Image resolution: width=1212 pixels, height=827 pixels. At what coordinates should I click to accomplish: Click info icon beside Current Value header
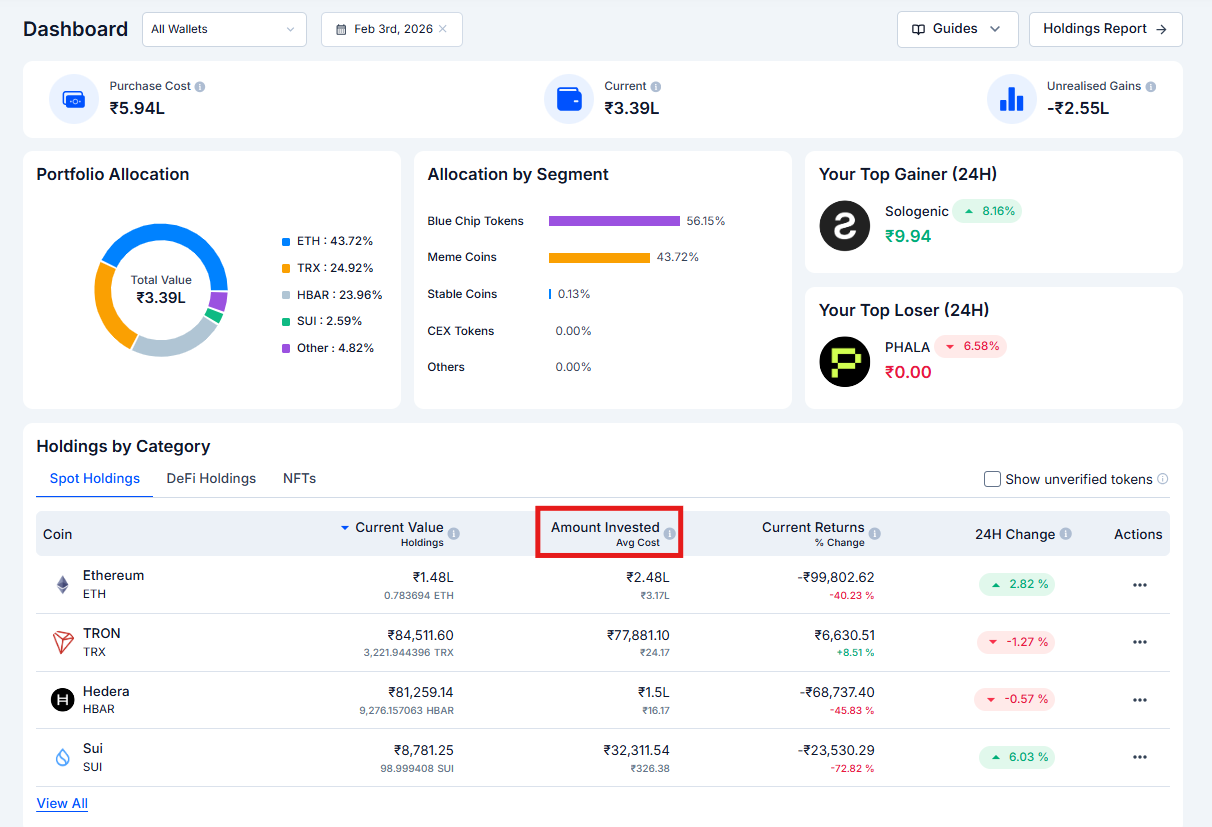pos(454,534)
